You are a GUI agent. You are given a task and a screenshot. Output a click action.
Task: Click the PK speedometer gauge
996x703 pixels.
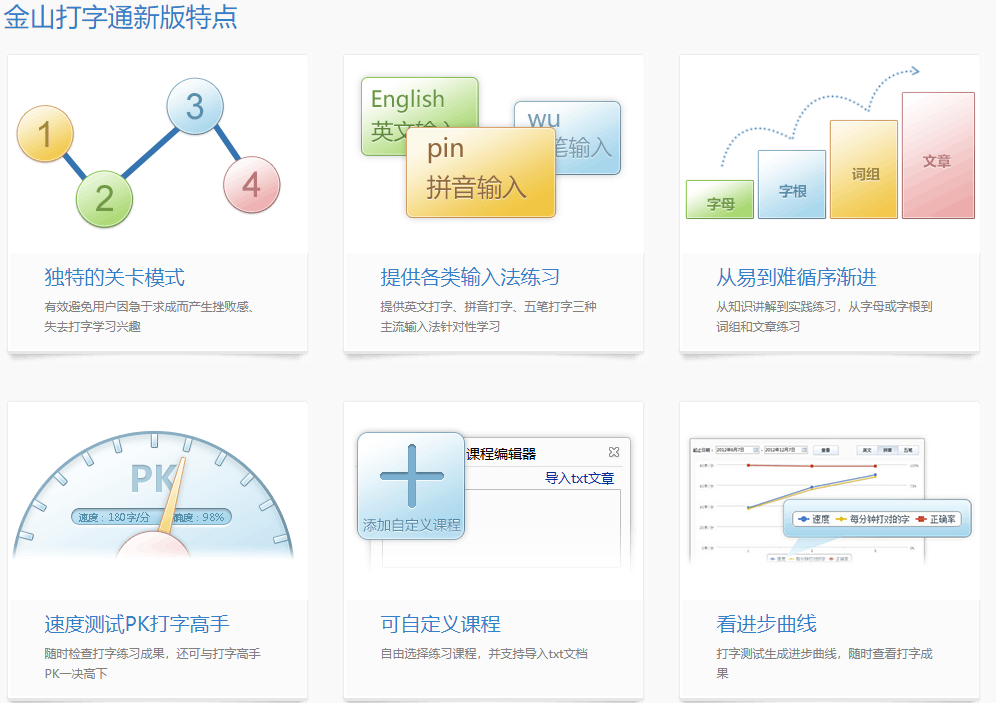(x=153, y=495)
